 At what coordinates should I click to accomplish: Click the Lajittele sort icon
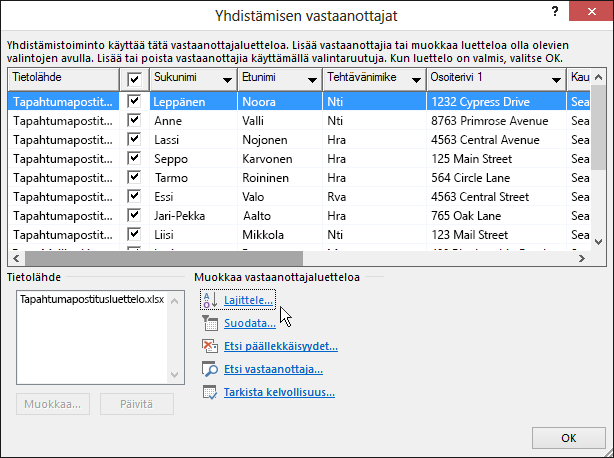coord(210,300)
